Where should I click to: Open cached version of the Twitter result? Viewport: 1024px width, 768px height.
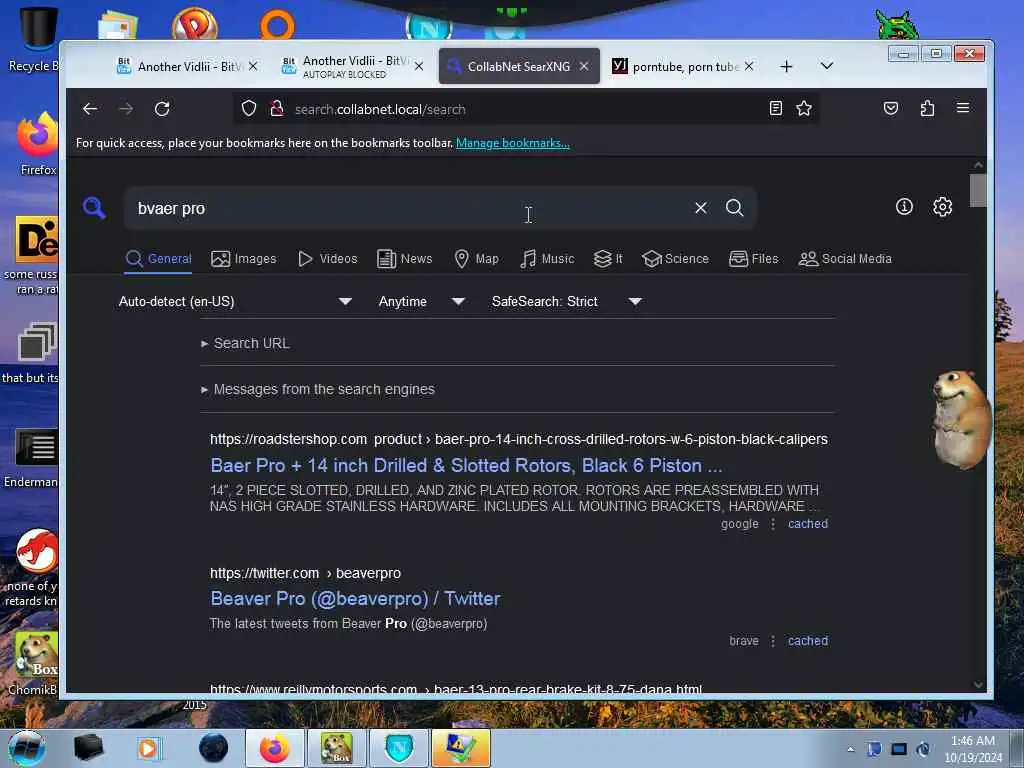[808, 641]
